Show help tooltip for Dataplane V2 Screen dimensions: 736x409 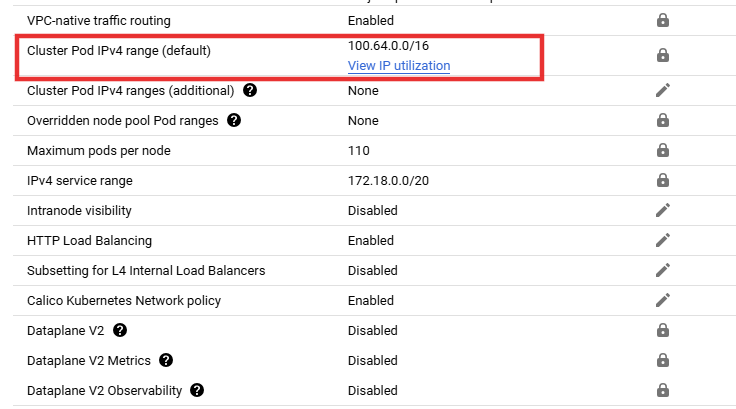pos(120,330)
